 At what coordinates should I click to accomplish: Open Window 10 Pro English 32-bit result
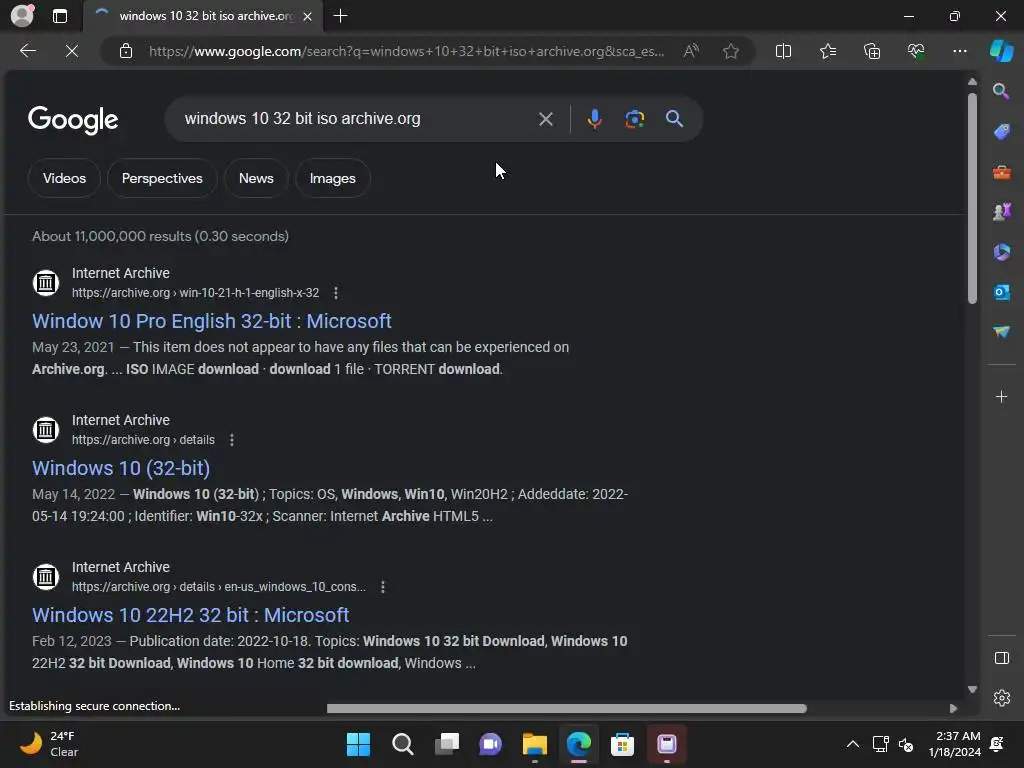coord(212,321)
